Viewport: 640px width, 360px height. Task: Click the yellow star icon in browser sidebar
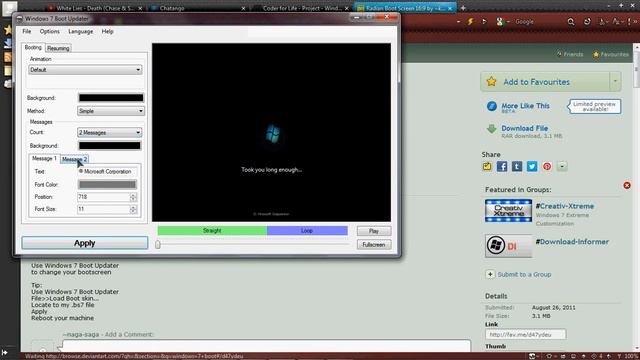click(7, 29)
